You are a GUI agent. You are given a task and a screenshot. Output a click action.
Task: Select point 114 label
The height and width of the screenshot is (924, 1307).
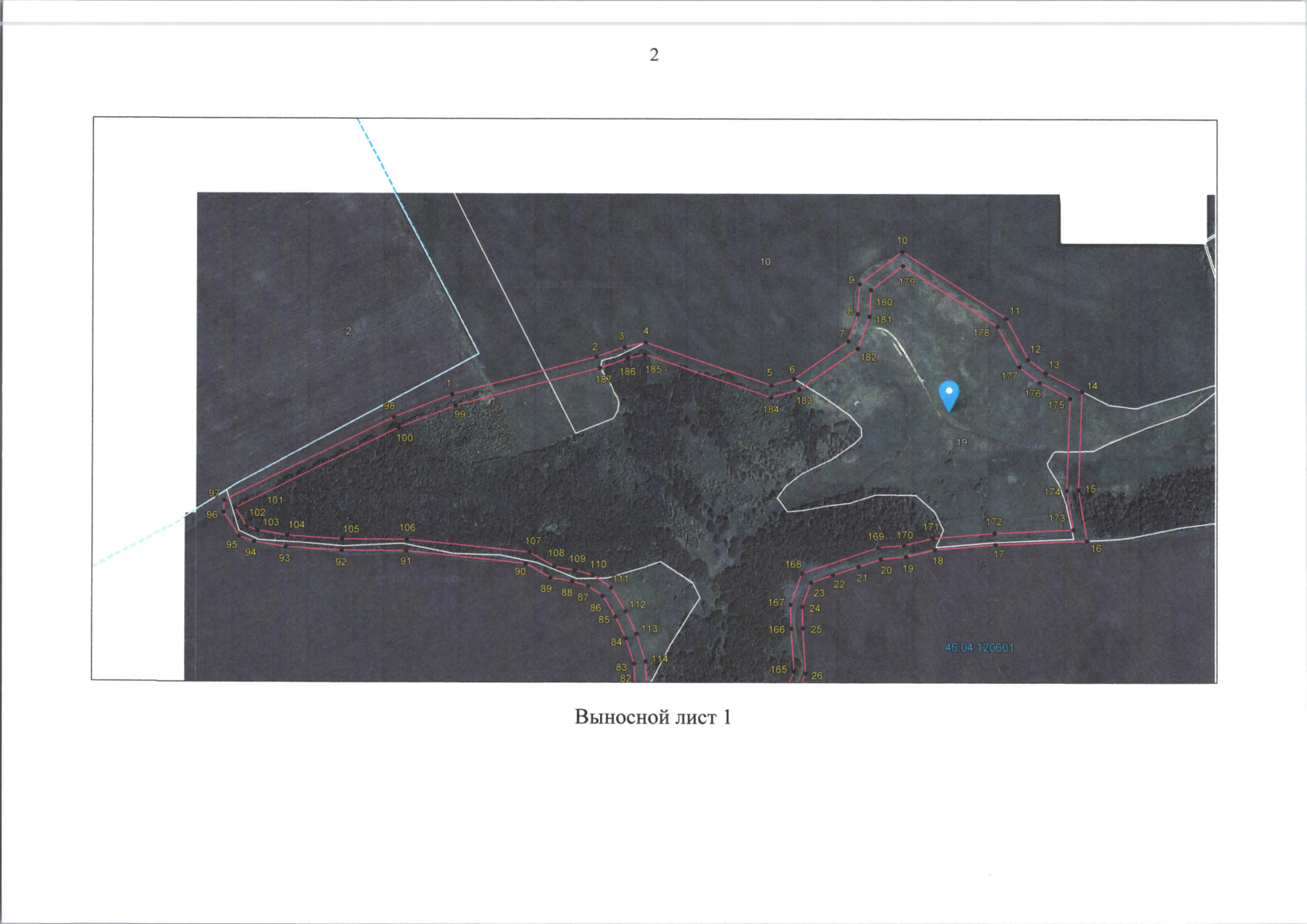click(x=659, y=658)
